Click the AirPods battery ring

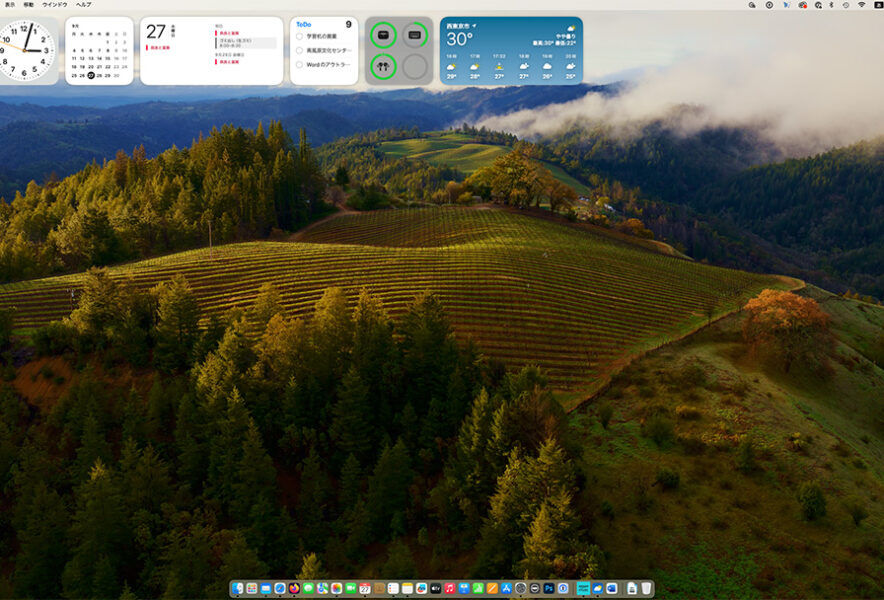click(x=383, y=67)
